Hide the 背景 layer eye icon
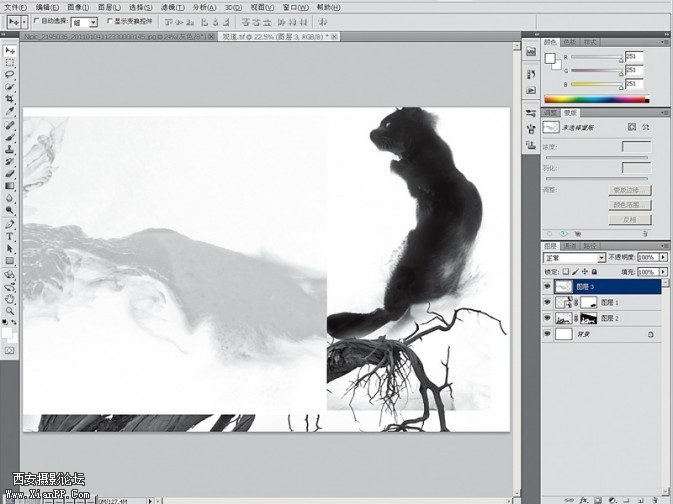The image size is (673, 504). point(547,334)
